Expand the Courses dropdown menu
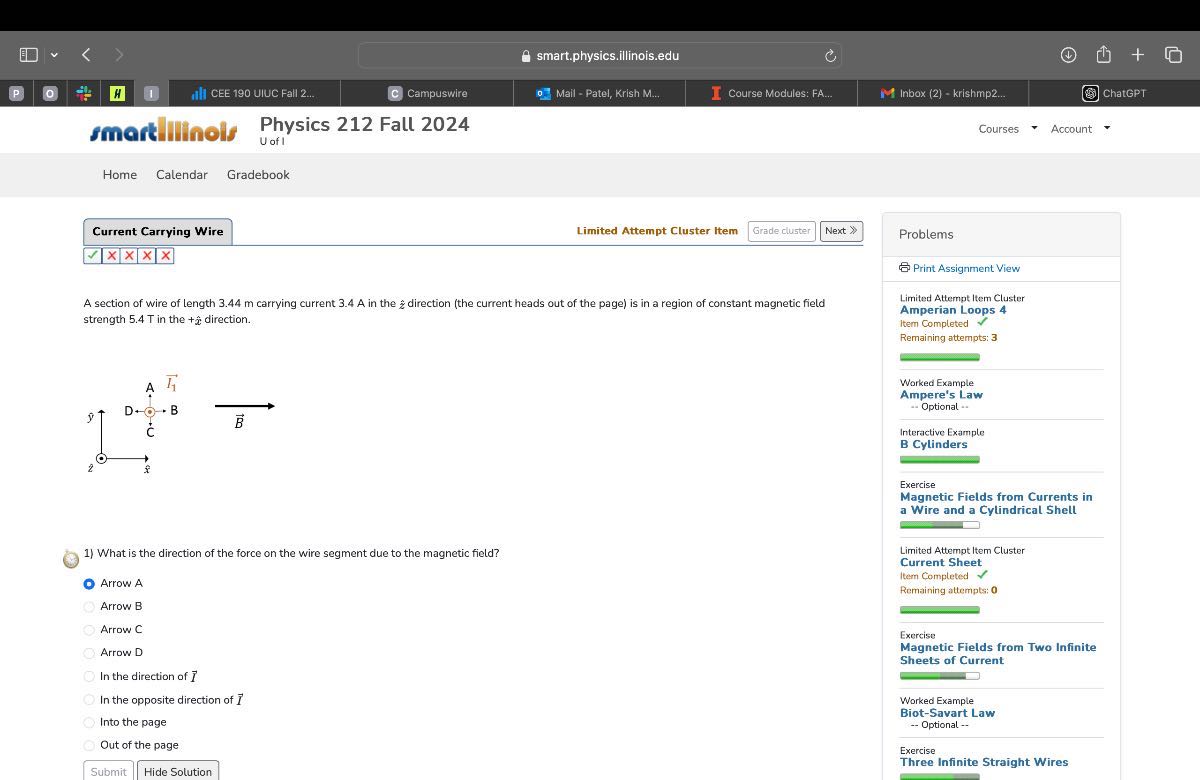The width and height of the screenshot is (1200, 780). 1008,129
